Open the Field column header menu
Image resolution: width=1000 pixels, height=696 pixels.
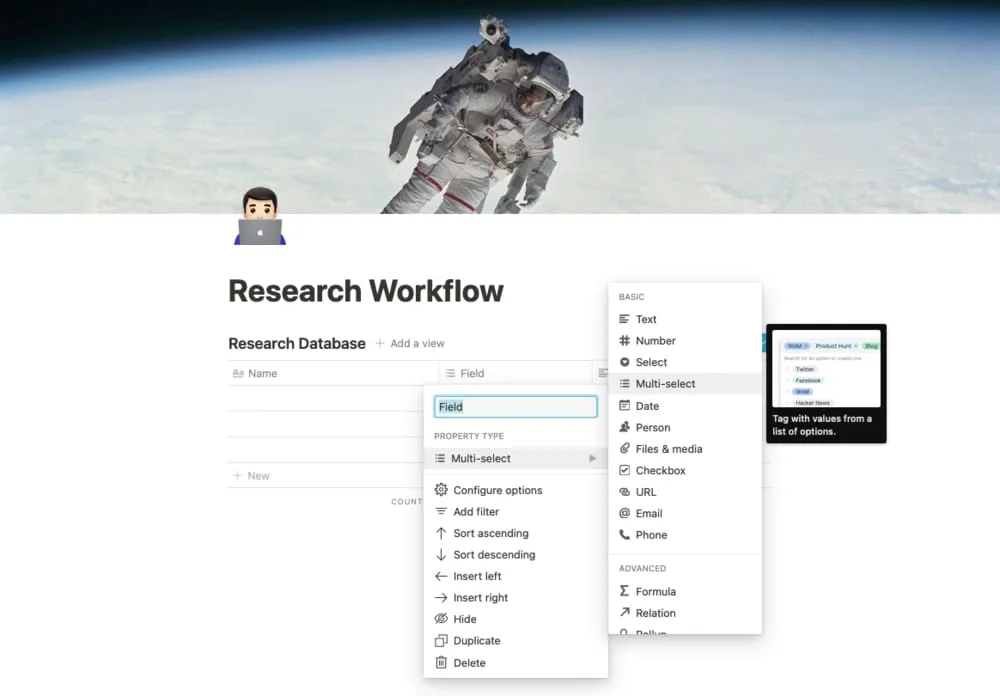(515, 373)
